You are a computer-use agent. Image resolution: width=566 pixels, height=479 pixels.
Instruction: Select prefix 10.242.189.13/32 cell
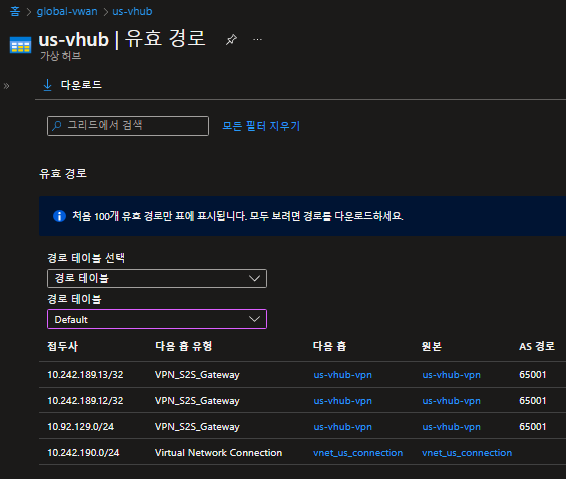click(x=85, y=375)
